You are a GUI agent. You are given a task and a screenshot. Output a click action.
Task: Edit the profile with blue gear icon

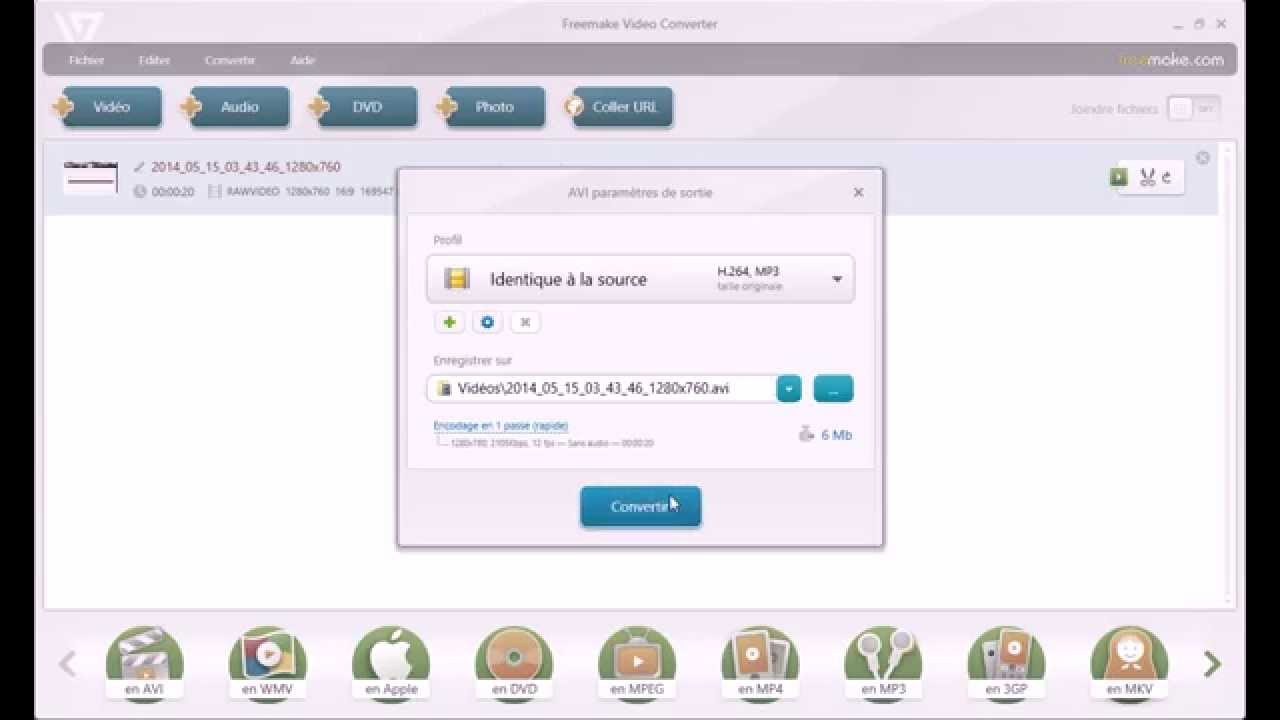click(487, 322)
